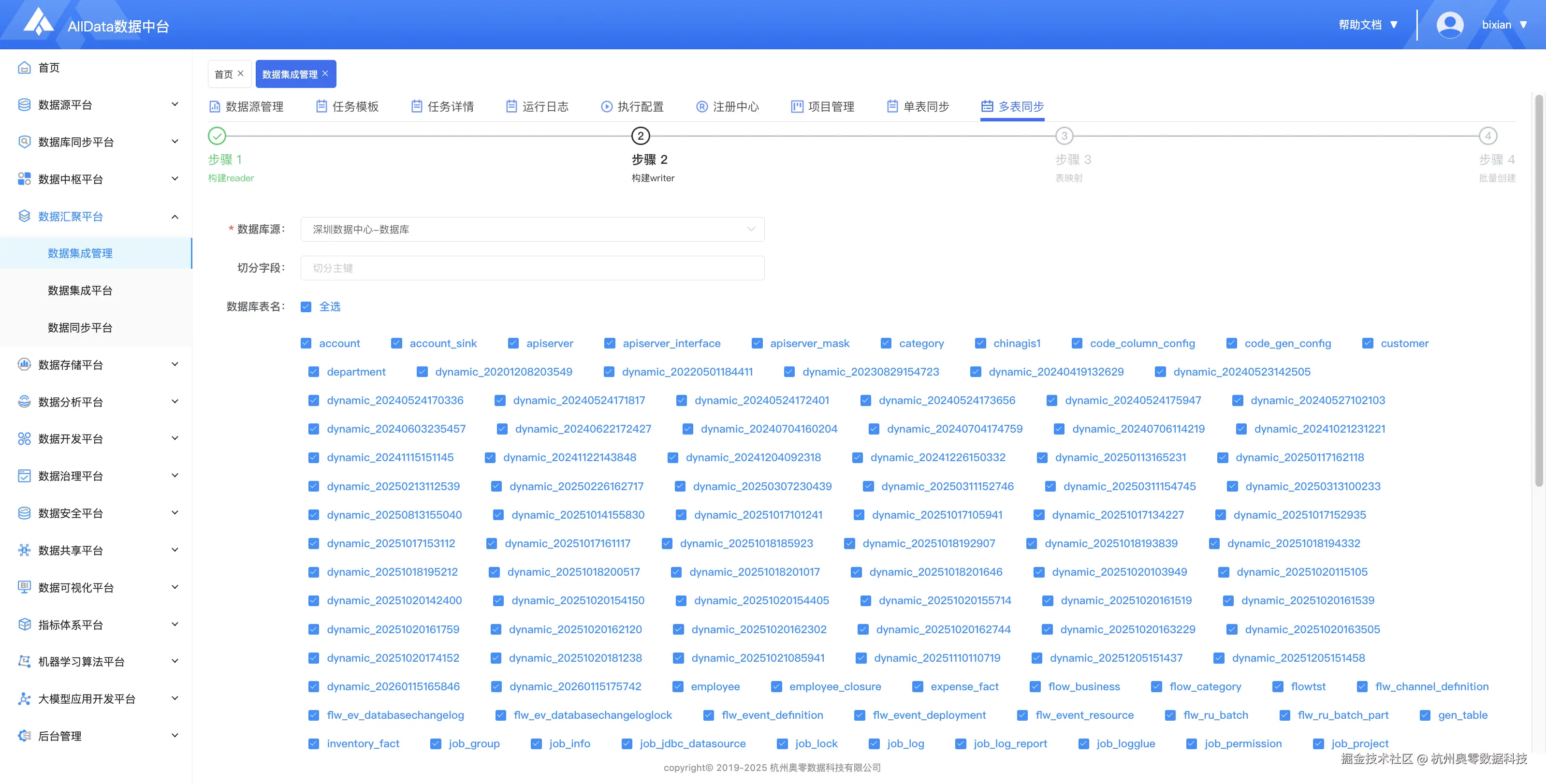Click the 切分字段 input field
1546x784 pixels.
click(532, 268)
